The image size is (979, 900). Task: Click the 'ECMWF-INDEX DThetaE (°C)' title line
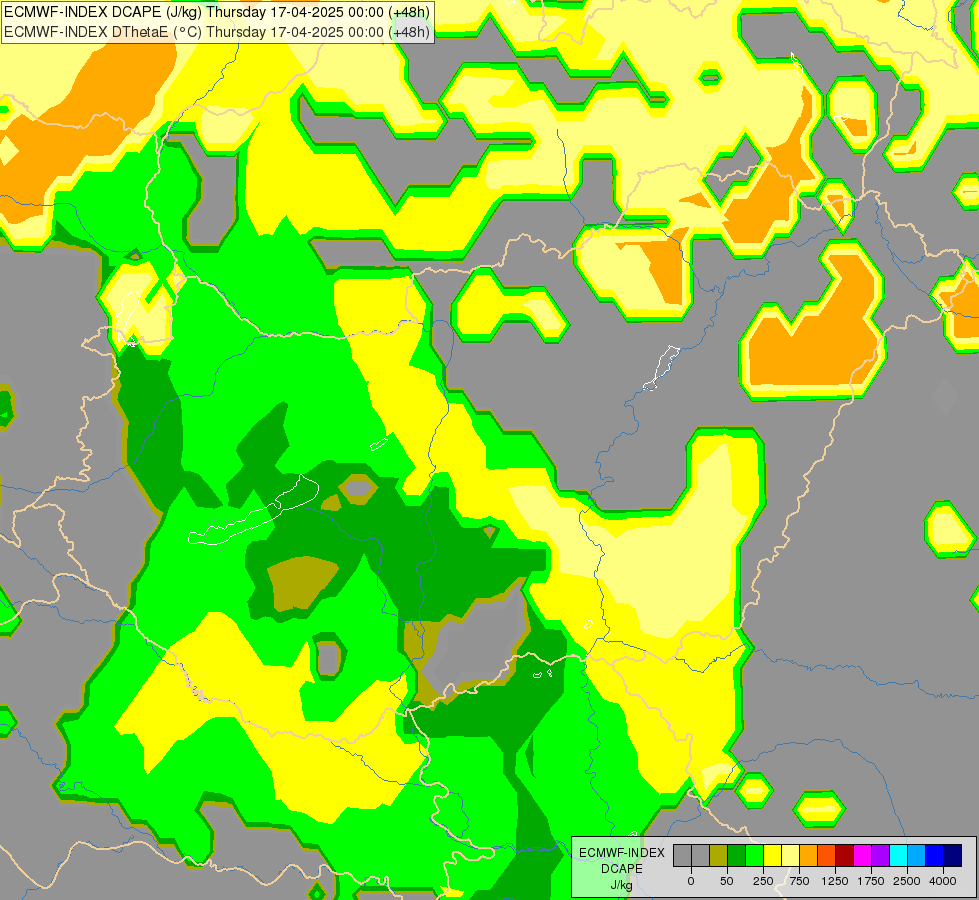coord(217,32)
